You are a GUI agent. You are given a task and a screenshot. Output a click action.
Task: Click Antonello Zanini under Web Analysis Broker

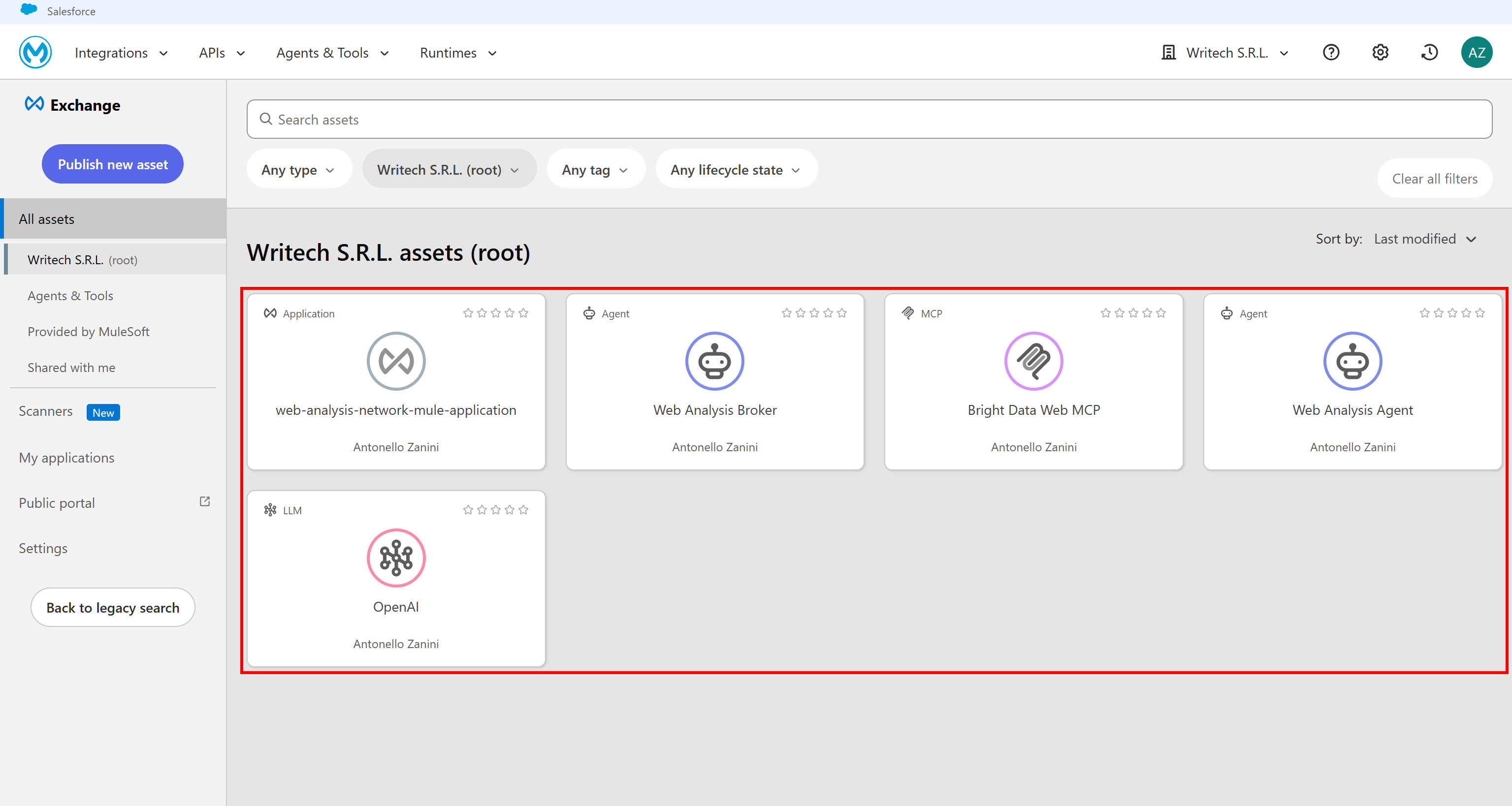click(715, 447)
